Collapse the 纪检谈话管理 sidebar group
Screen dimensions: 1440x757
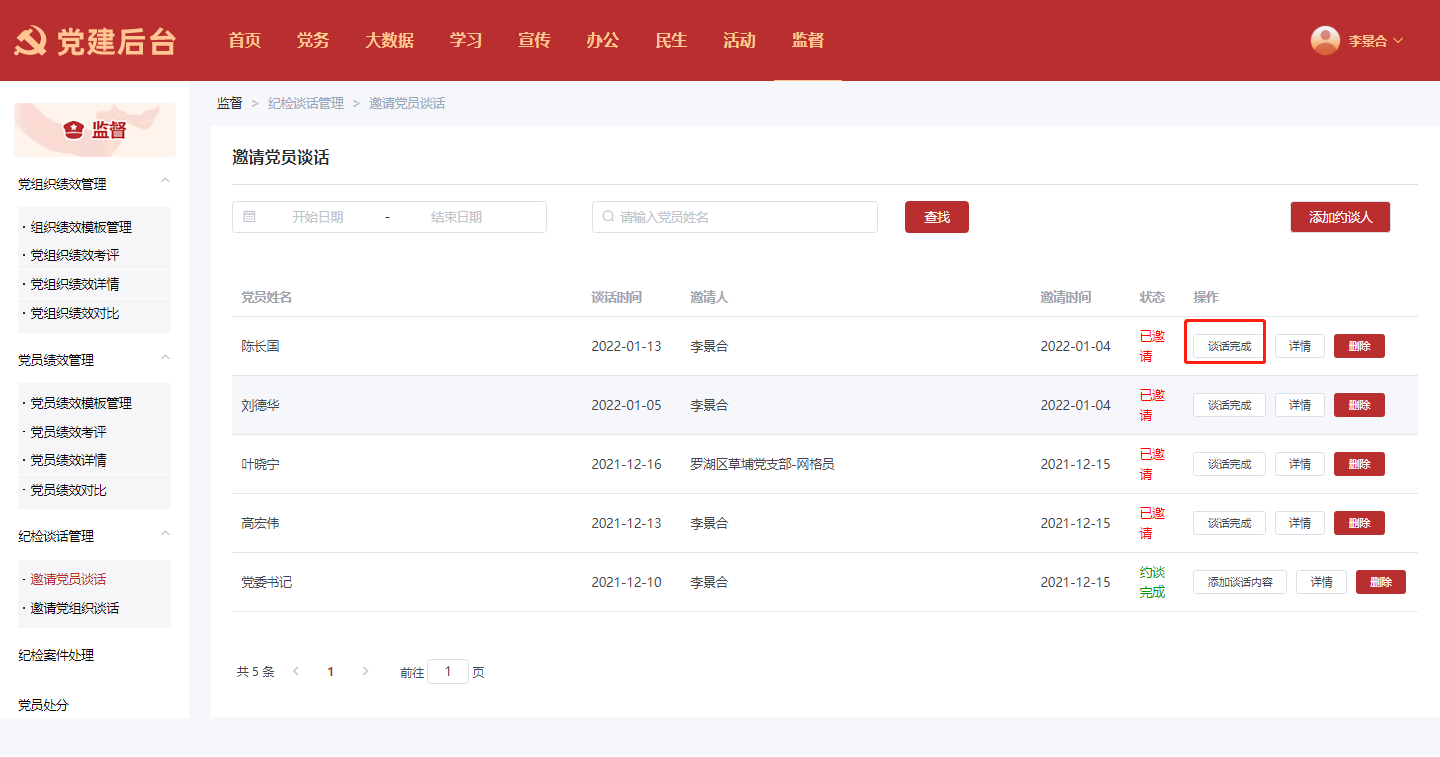tap(166, 534)
